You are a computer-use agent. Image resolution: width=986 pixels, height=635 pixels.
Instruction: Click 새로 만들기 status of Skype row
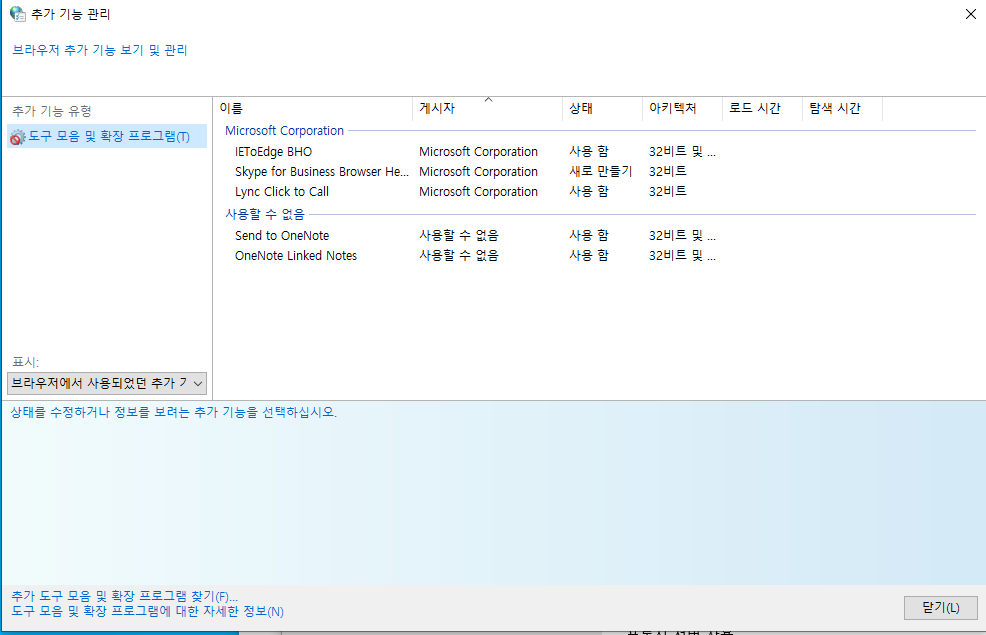click(x=601, y=172)
